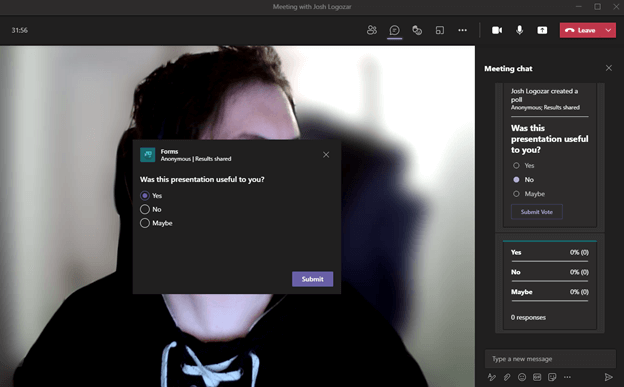Viewport: 624px width, 387px height.
Task: Send the chat message
Action: coord(608,377)
